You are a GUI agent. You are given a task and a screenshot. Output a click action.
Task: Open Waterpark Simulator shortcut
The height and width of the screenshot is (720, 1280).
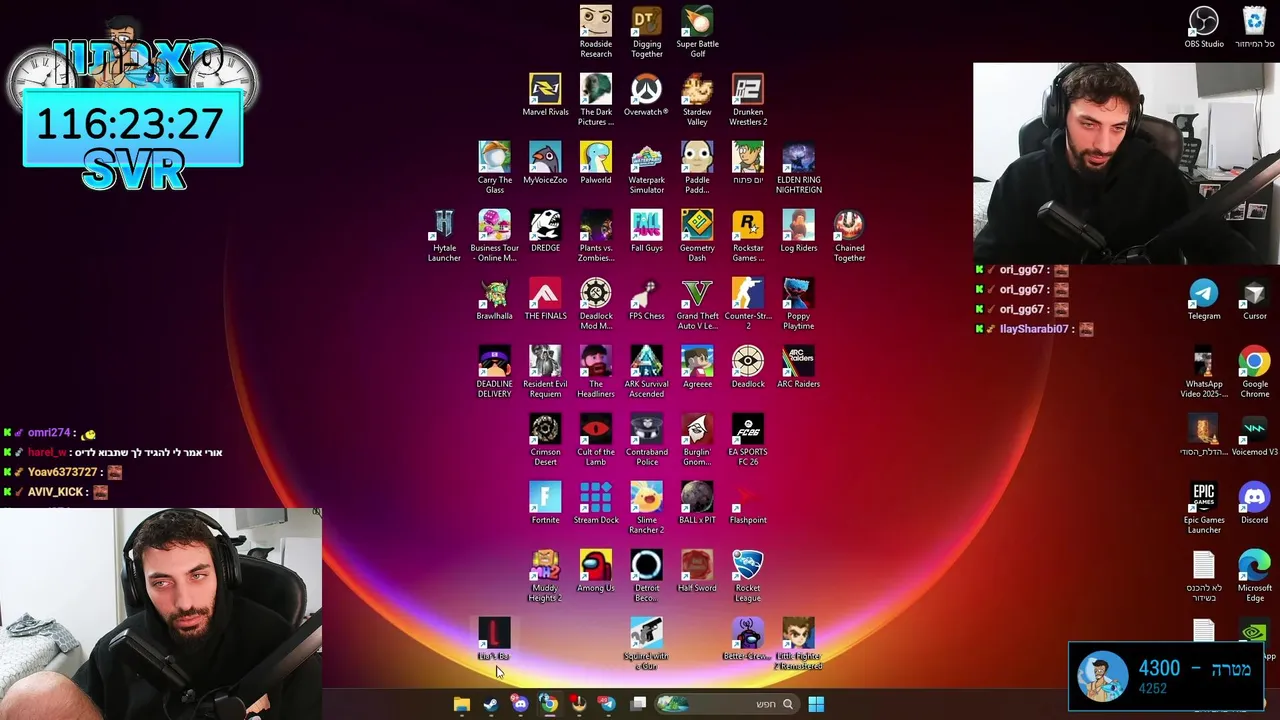click(647, 168)
